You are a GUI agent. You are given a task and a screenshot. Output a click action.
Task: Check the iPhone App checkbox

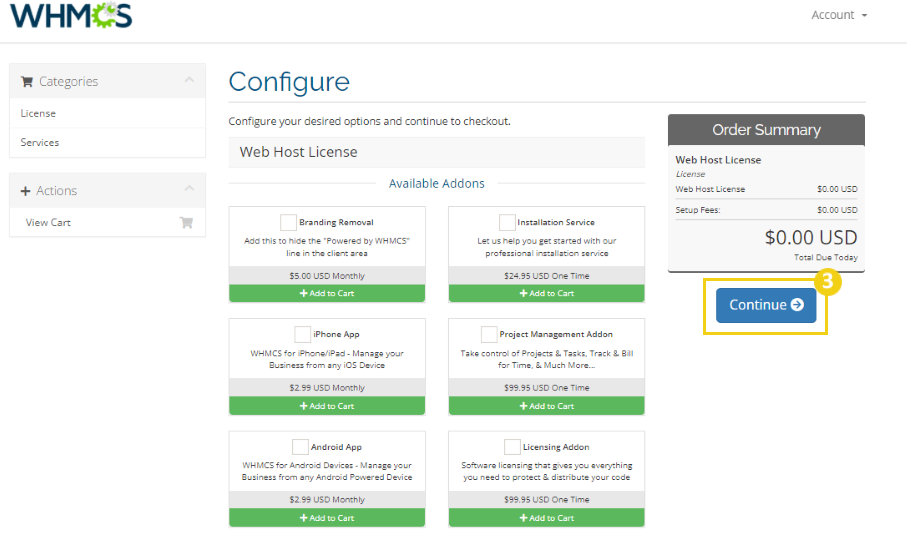[302, 334]
